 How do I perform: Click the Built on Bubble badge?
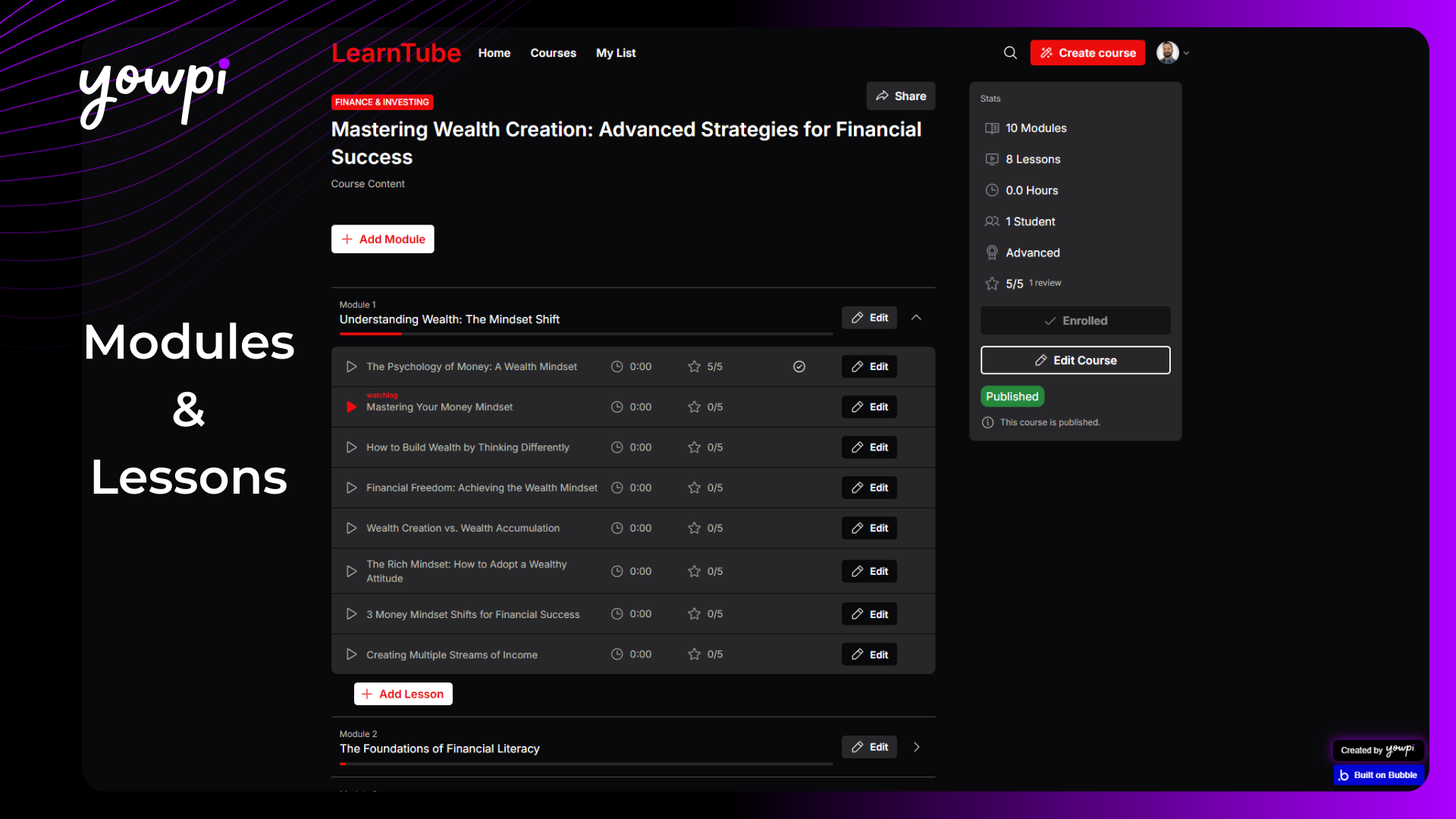coord(1378,775)
